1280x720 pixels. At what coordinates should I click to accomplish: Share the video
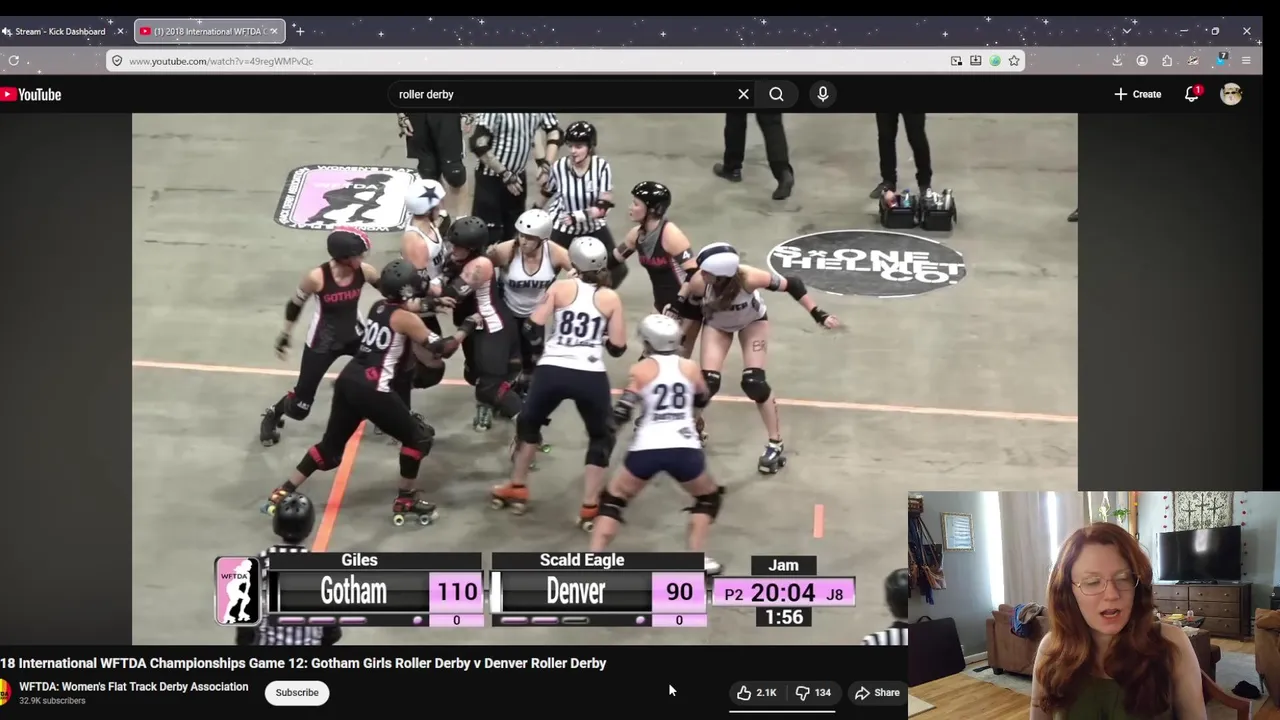click(x=877, y=692)
